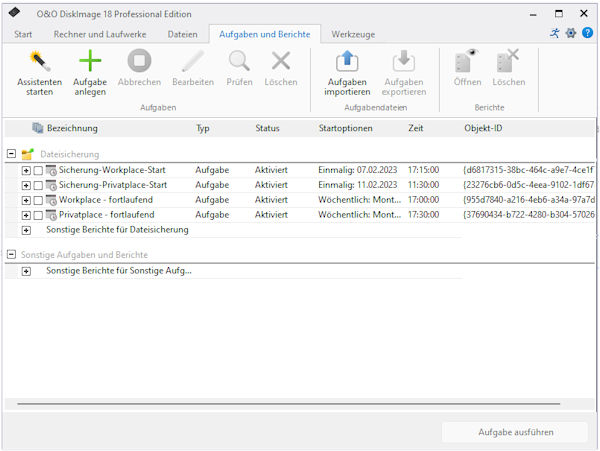Open the Rechner und Laufwerke tab
This screenshot has height=451, width=600.
coord(100,34)
